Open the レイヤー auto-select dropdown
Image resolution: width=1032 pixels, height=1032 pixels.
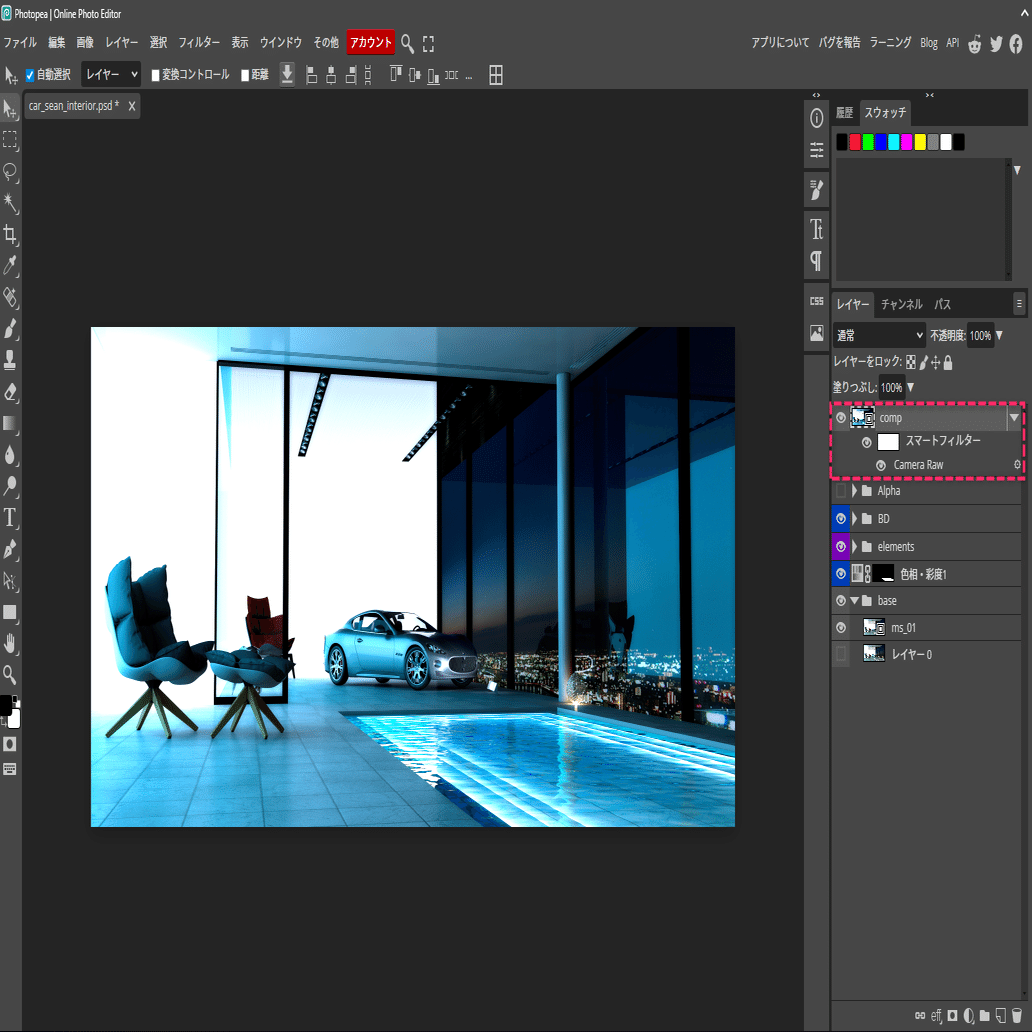point(111,74)
